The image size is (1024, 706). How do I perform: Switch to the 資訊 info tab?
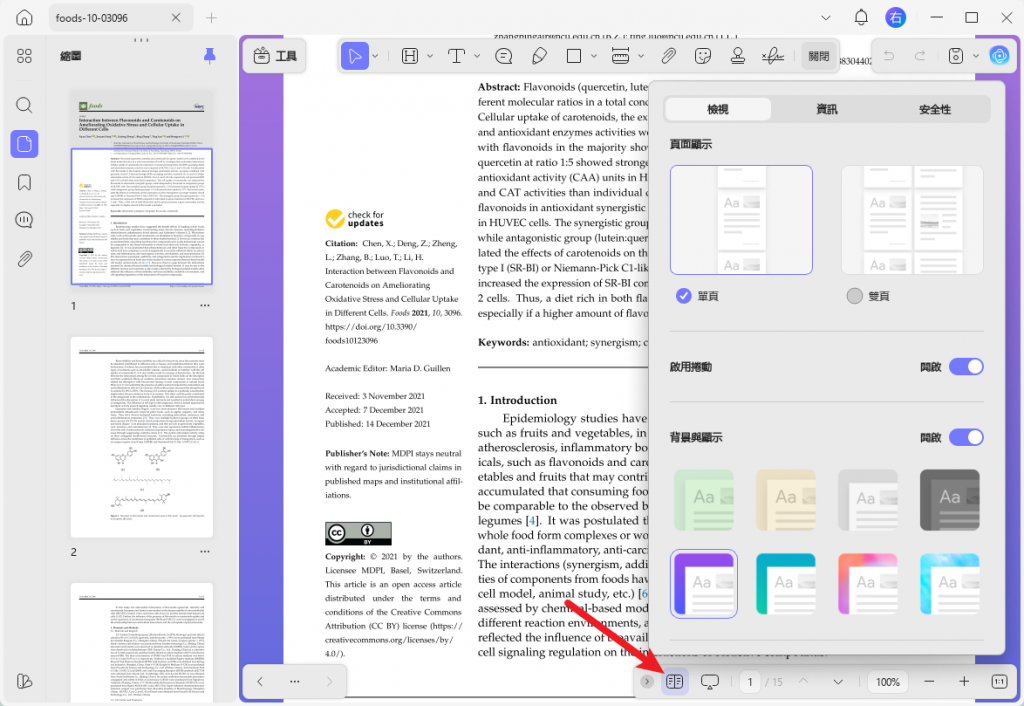coord(827,109)
